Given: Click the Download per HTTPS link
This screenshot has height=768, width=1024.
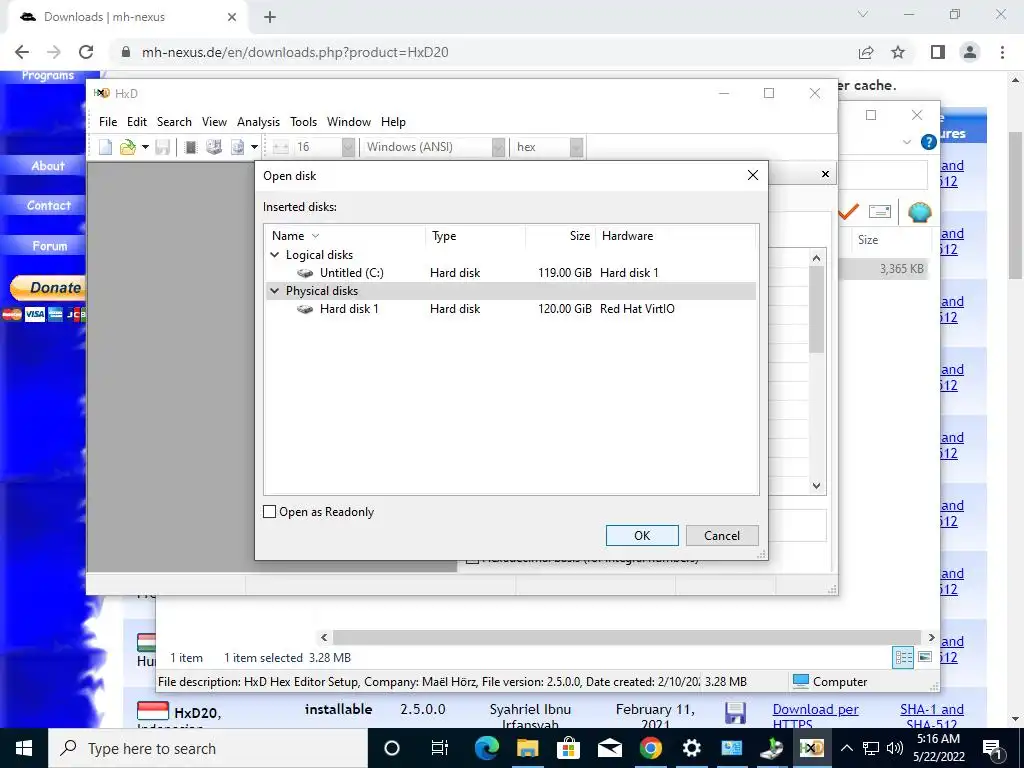Looking at the screenshot, I should 815,716.
